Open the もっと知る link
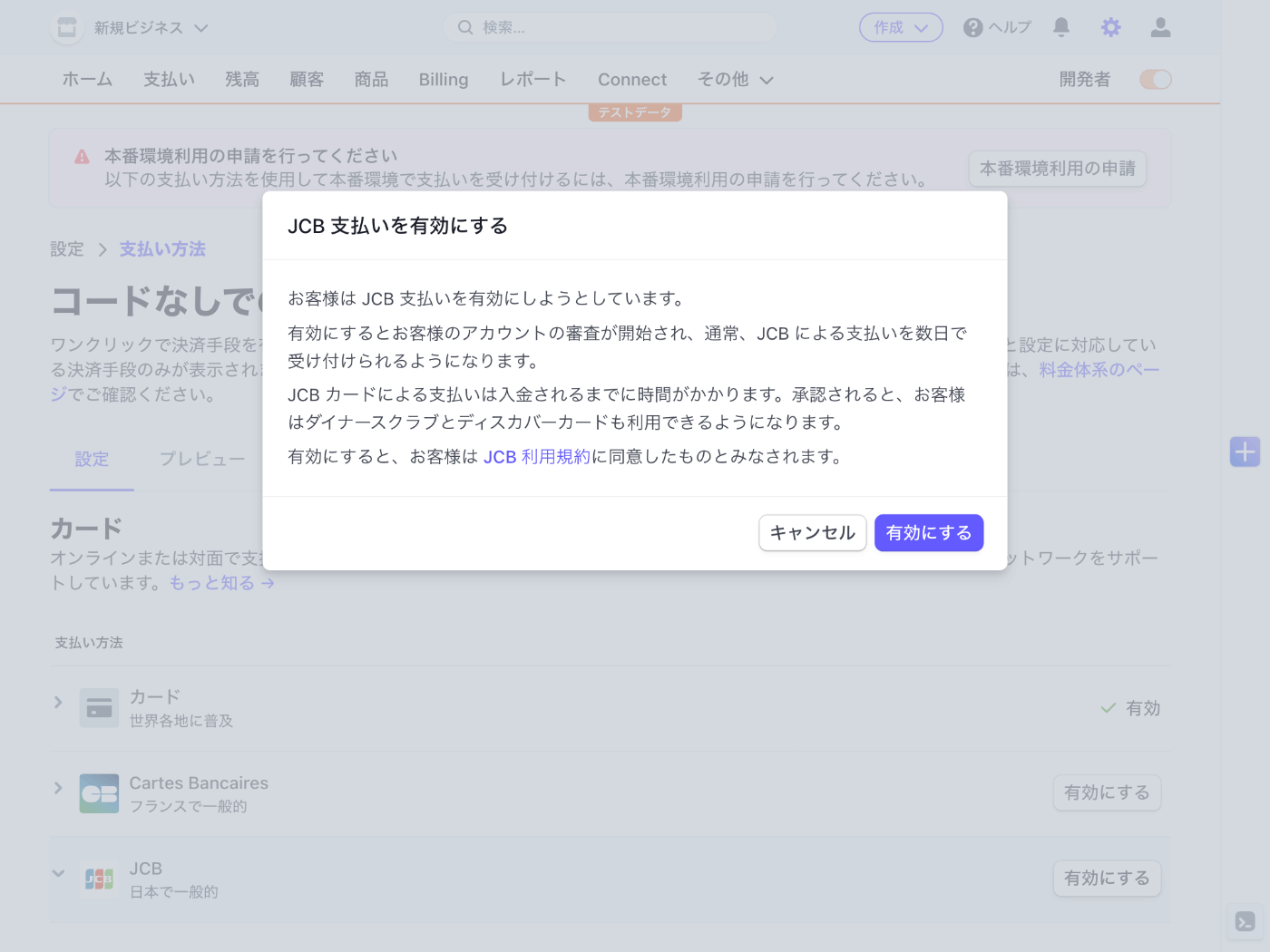 coord(222,583)
